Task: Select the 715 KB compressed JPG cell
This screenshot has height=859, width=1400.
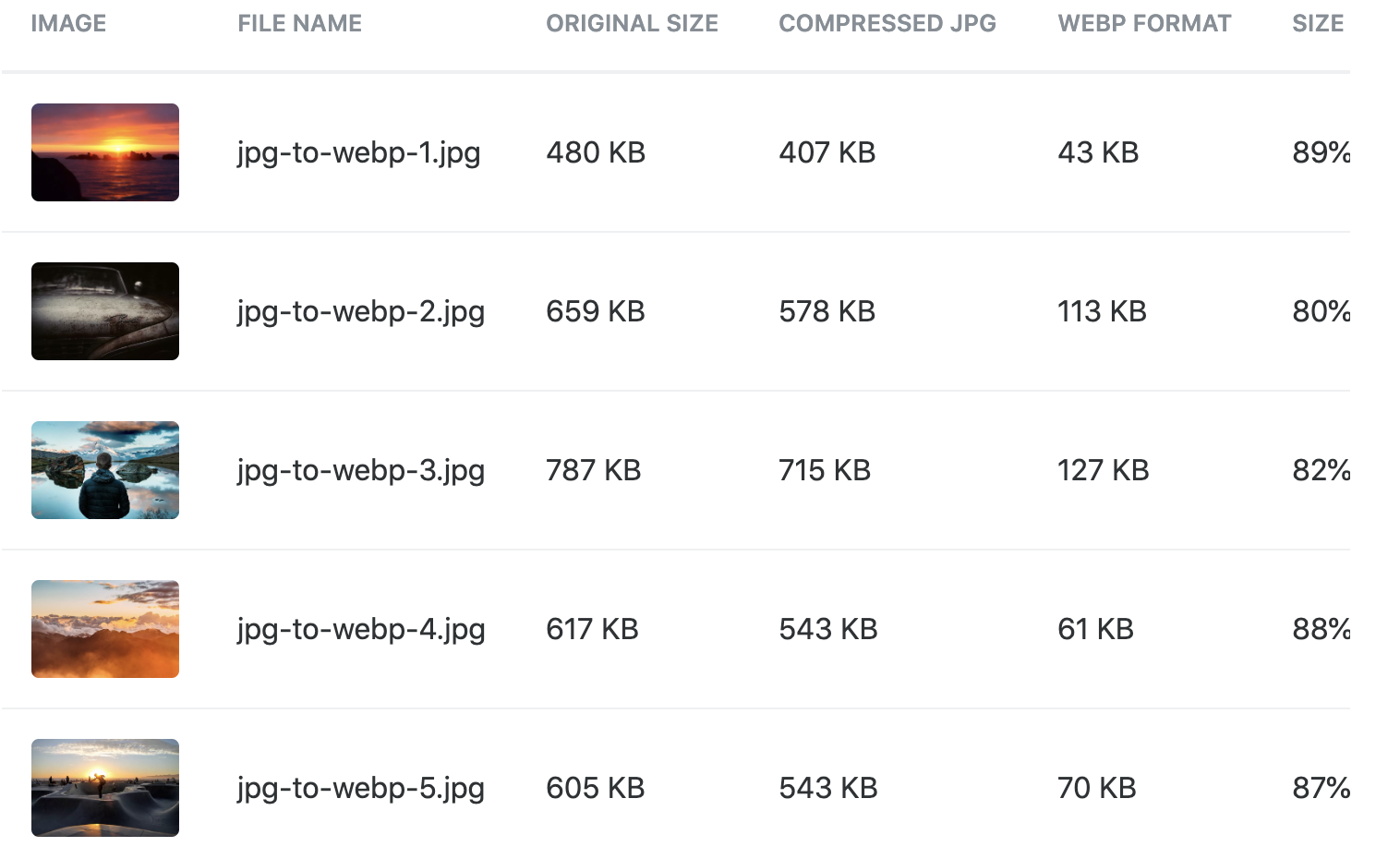Action: pyautogui.click(x=825, y=470)
